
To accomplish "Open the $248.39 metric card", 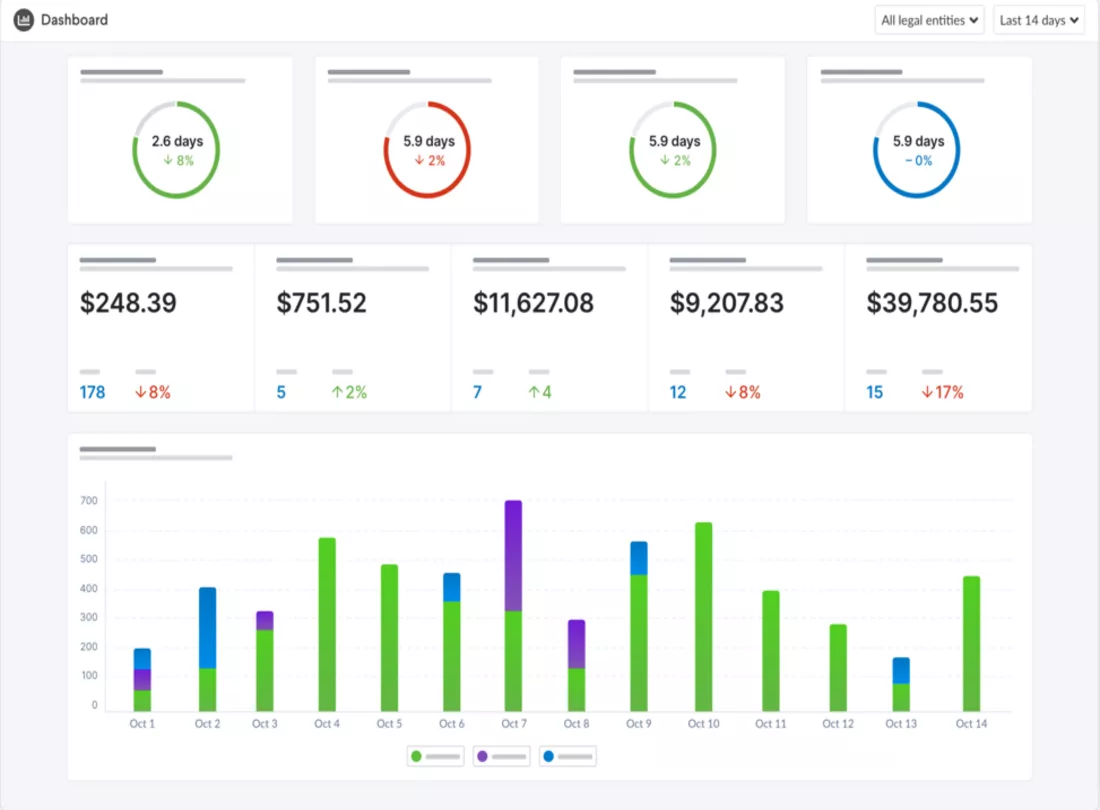I will click(161, 328).
